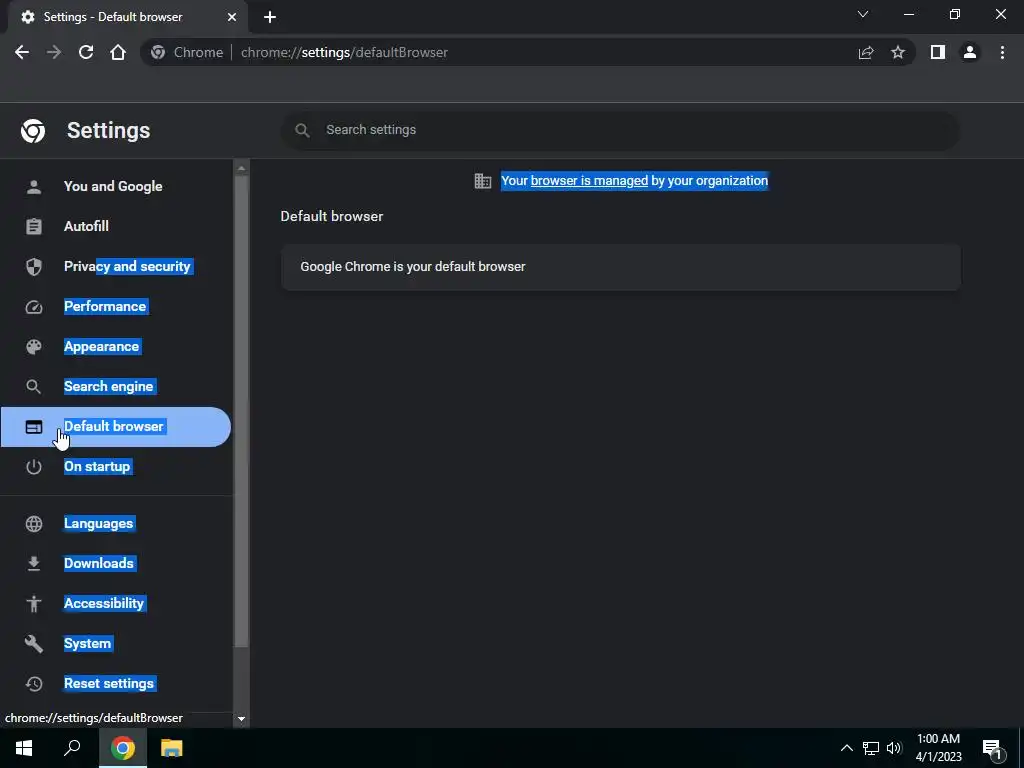Image resolution: width=1024 pixels, height=768 pixels.
Task: Open a new tab with the plus button
Action: coord(270,17)
